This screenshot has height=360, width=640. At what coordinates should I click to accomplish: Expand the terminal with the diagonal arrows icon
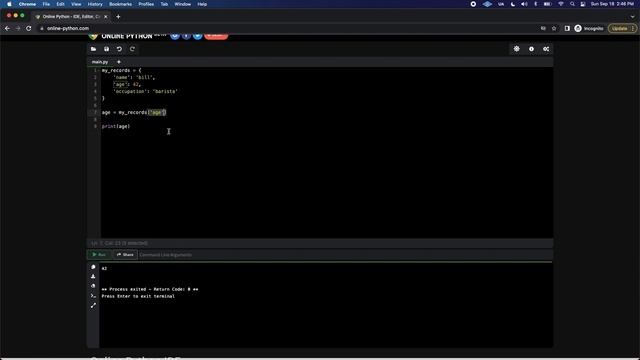tap(93, 305)
